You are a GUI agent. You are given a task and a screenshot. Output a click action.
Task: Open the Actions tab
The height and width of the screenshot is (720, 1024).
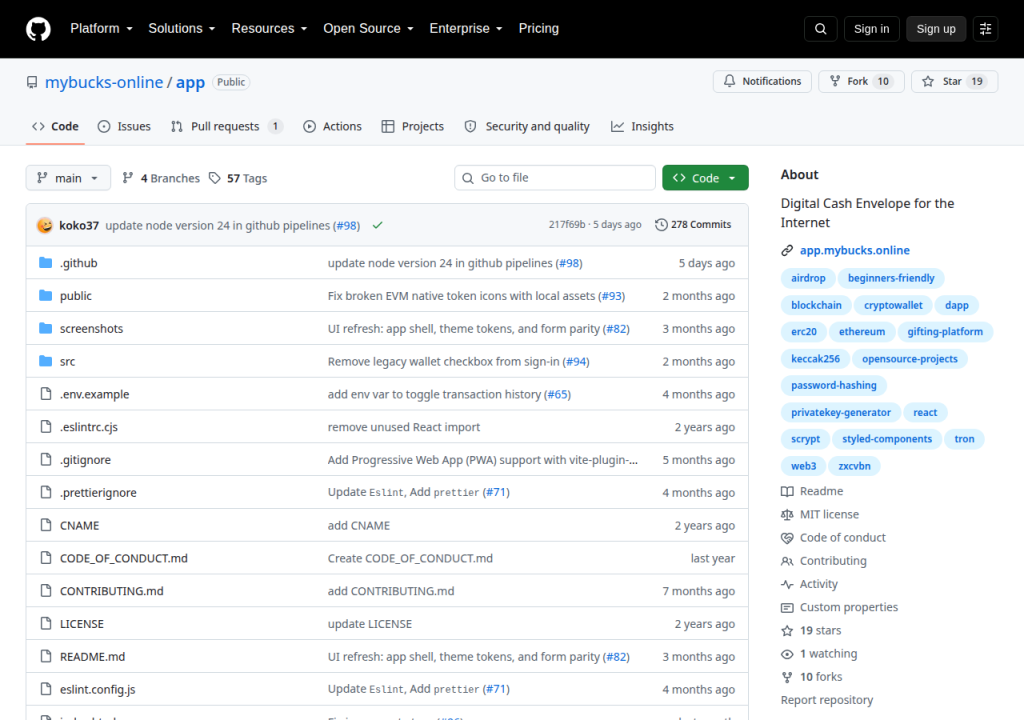pyautogui.click(x=332, y=126)
